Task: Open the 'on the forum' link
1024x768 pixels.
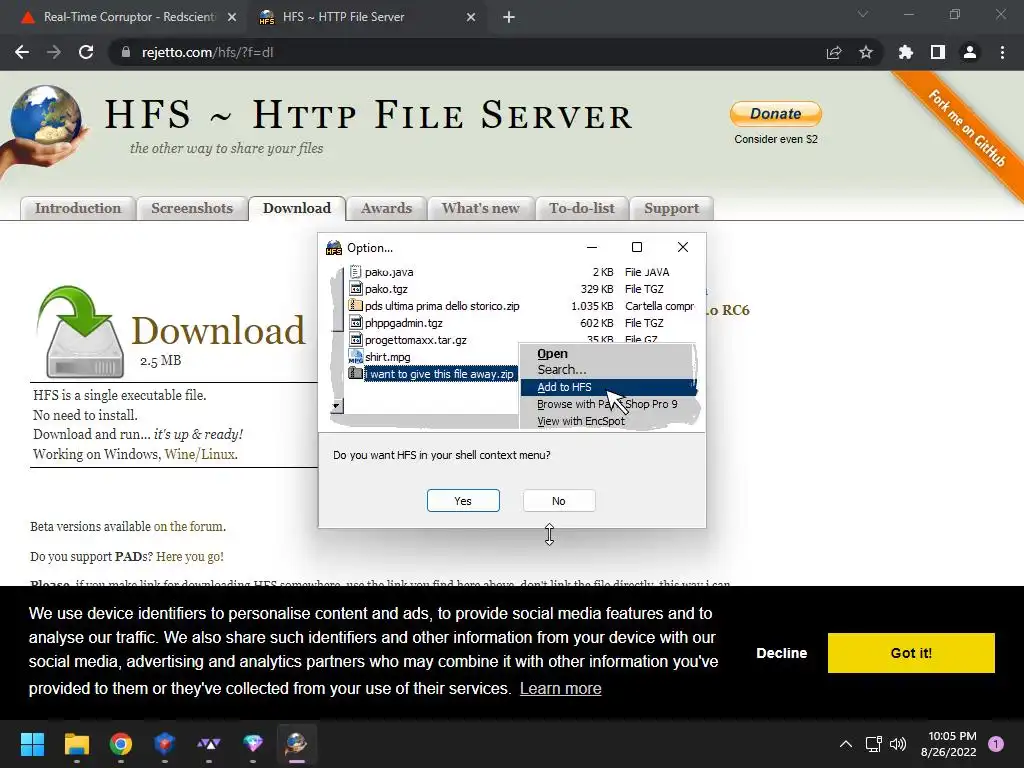Action: click(x=189, y=526)
